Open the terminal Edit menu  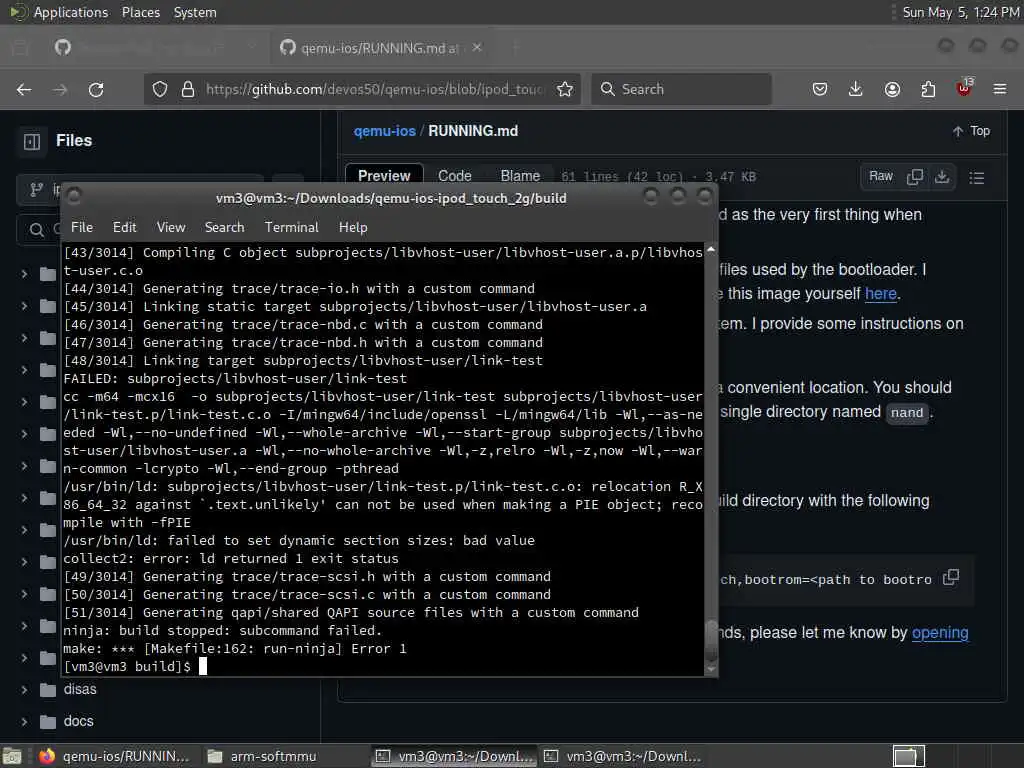click(x=124, y=227)
